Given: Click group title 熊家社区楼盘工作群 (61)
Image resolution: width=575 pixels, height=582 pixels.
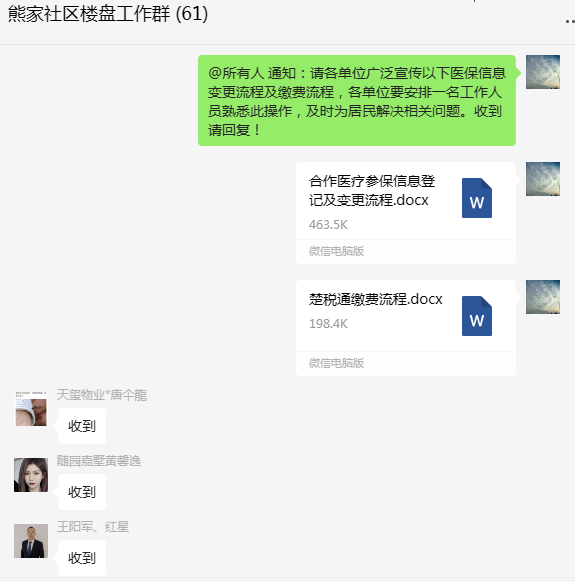Looking at the screenshot, I should (108, 14).
